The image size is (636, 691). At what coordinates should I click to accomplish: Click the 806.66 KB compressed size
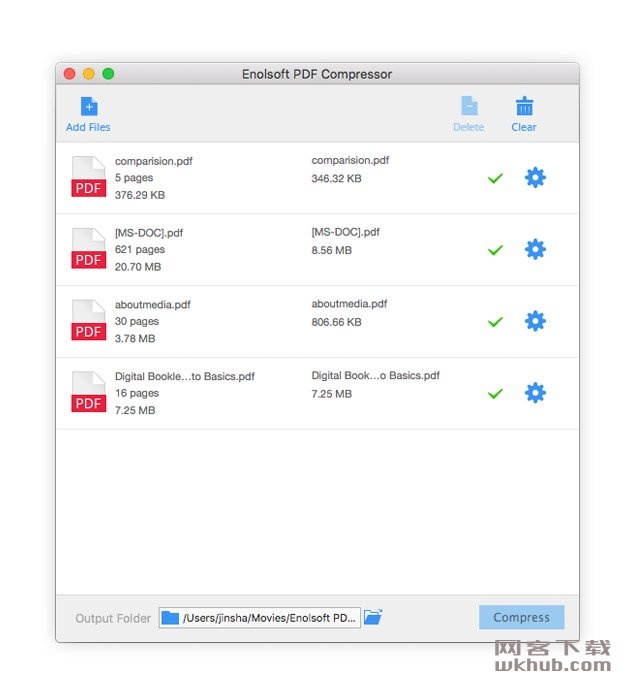(x=336, y=322)
